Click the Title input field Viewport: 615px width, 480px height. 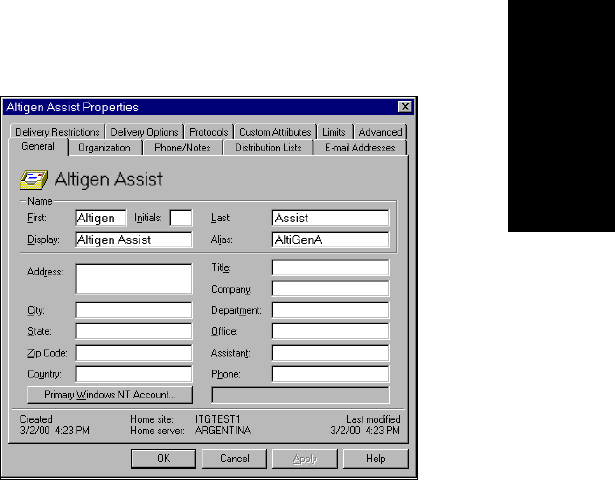point(330,267)
